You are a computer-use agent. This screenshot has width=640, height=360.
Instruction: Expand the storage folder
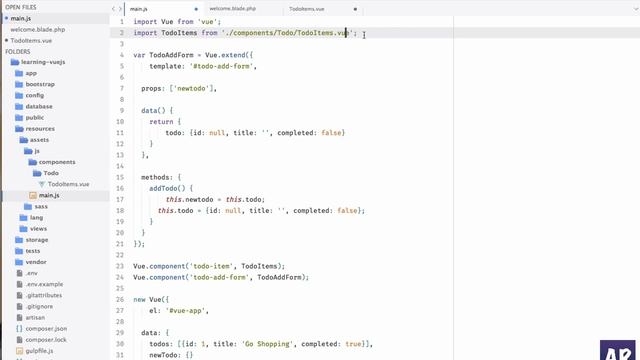(x=37, y=240)
